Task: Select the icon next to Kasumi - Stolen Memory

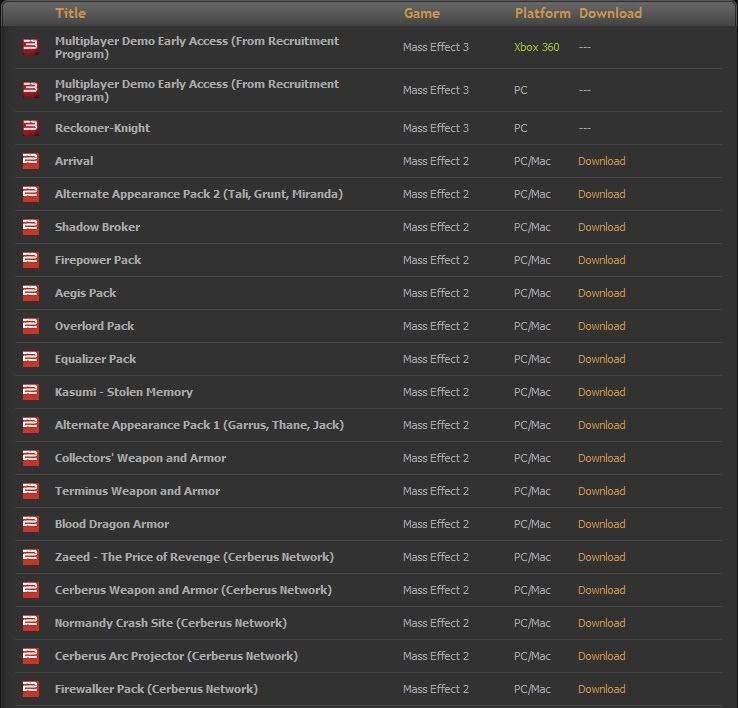Action: pos(31,391)
